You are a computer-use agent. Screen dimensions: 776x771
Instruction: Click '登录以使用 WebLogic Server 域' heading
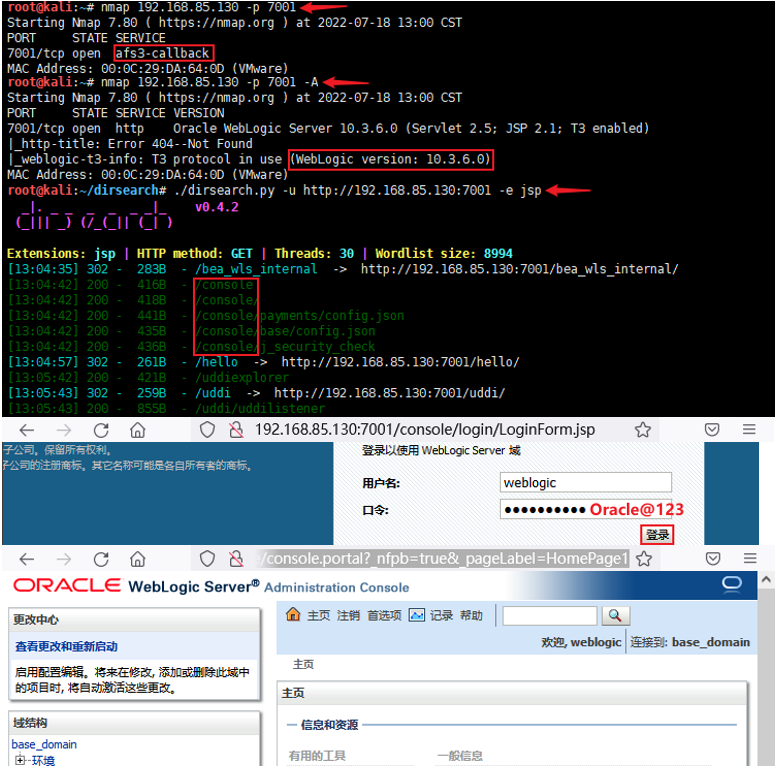click(x=441, y=450)
